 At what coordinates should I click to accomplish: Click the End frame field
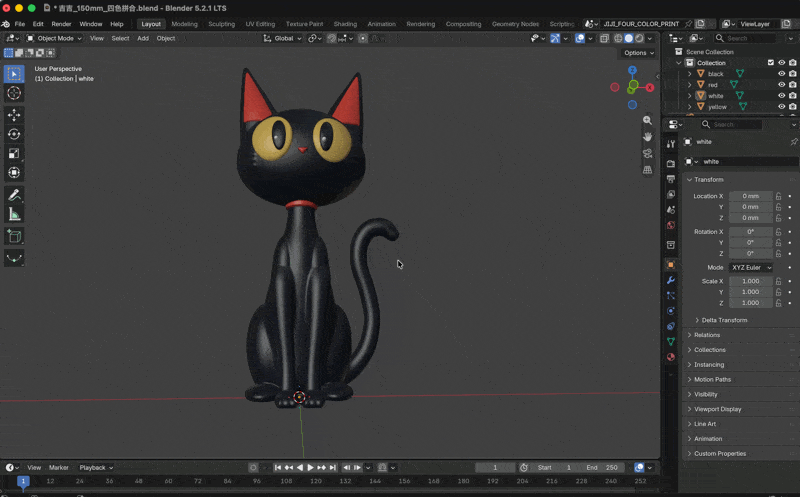pos(602,467)
